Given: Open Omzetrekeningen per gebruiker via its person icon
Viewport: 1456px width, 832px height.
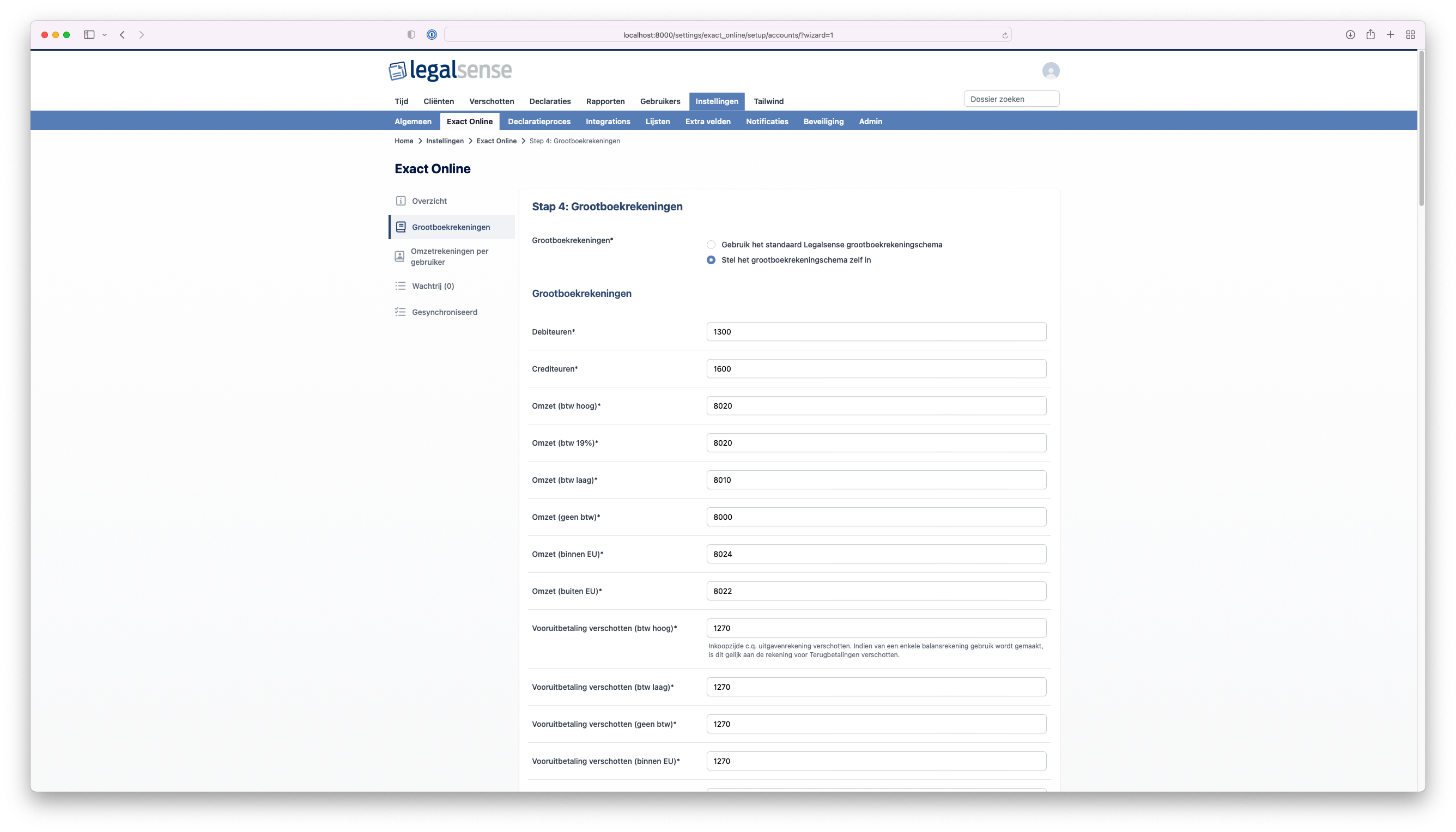Looking at the screenshot, I should point(399,256).
